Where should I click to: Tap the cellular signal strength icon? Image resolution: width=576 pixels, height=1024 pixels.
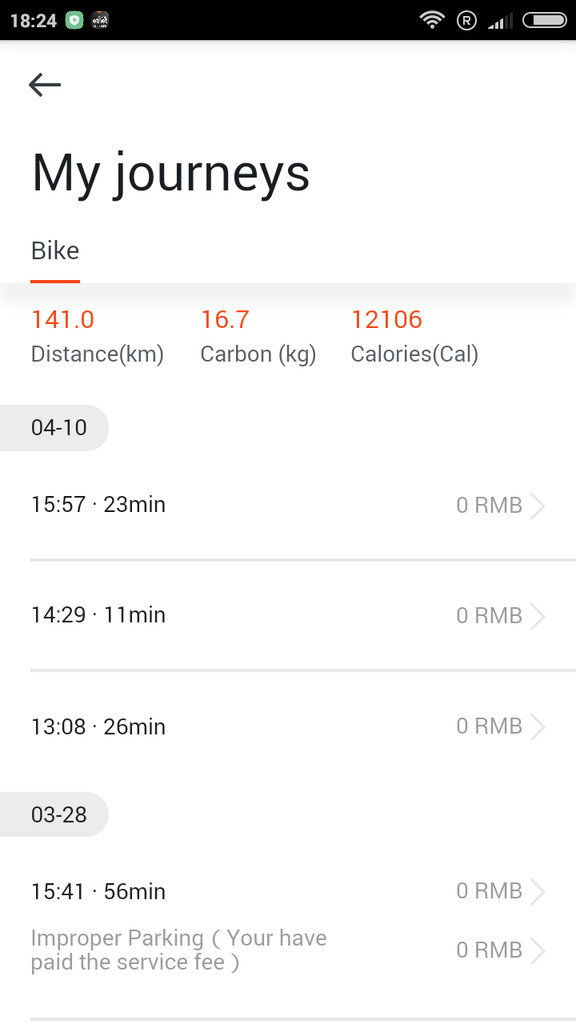pyautogui.click(x=500, y=19)
